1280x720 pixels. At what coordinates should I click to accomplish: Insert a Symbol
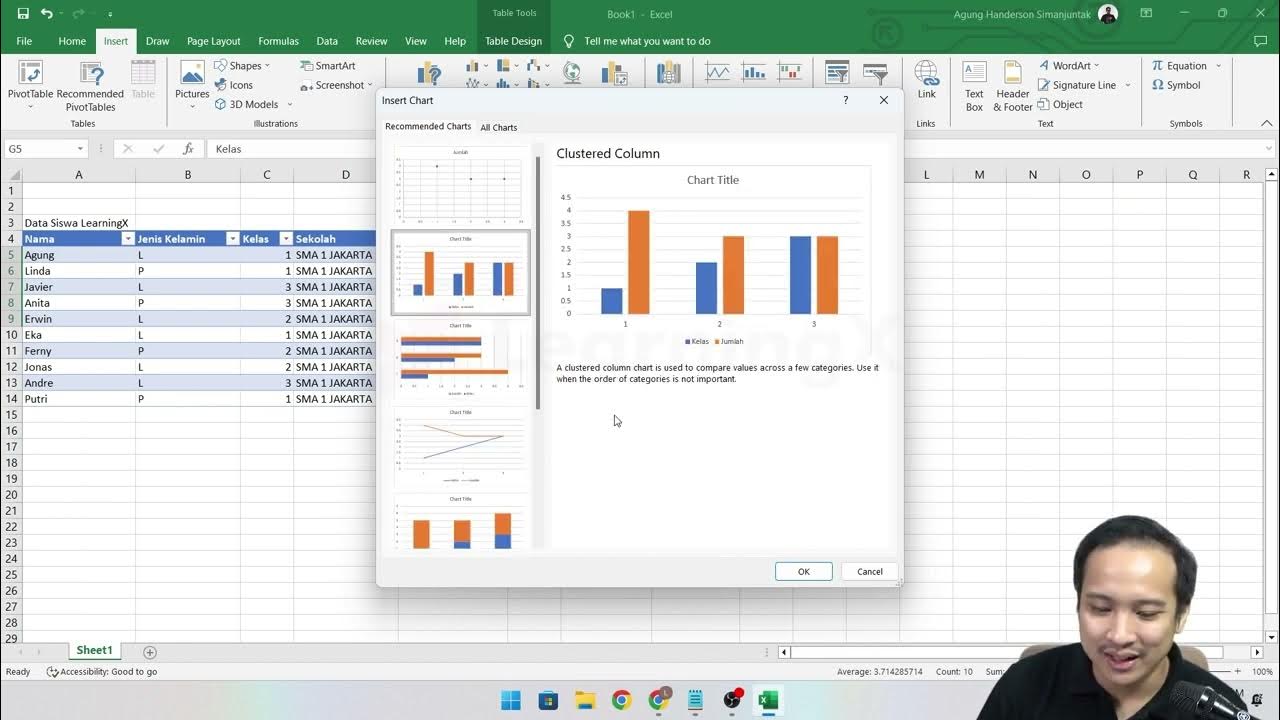[1176, 85]
